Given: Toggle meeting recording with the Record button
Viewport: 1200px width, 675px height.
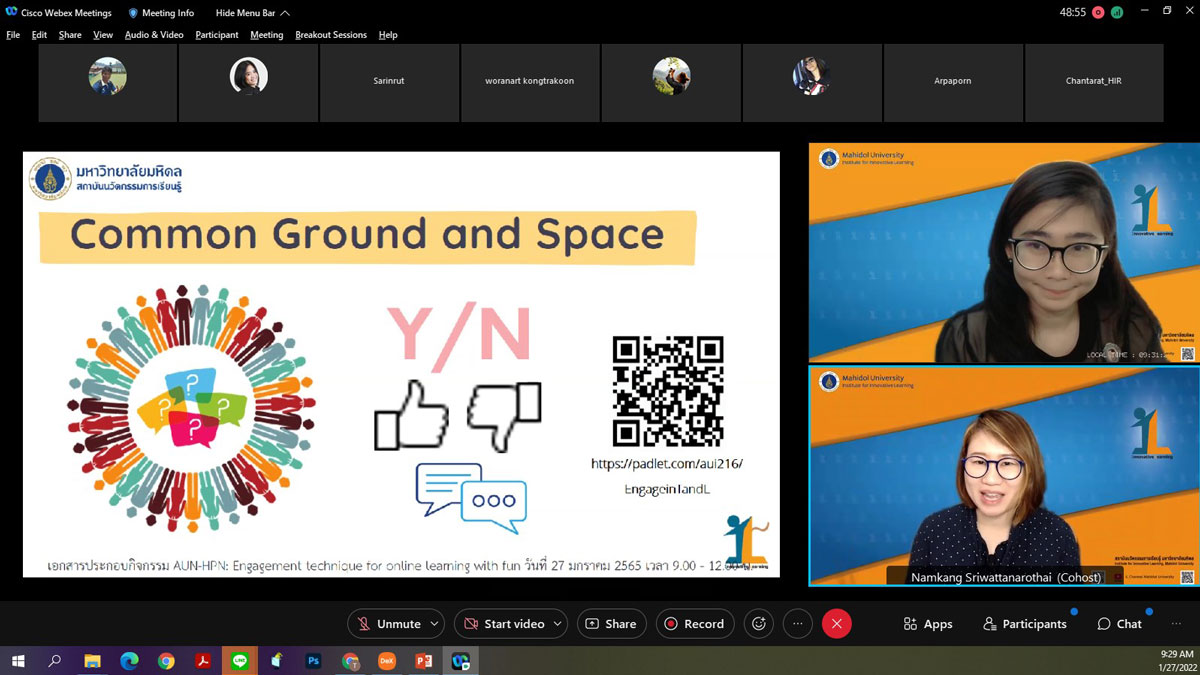Looking at the screenshot, I should (x=695, y=624).
